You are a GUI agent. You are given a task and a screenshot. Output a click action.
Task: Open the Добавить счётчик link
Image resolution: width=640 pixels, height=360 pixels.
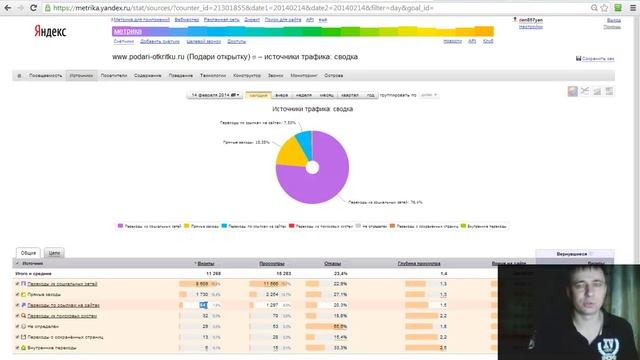coord(160,41)
